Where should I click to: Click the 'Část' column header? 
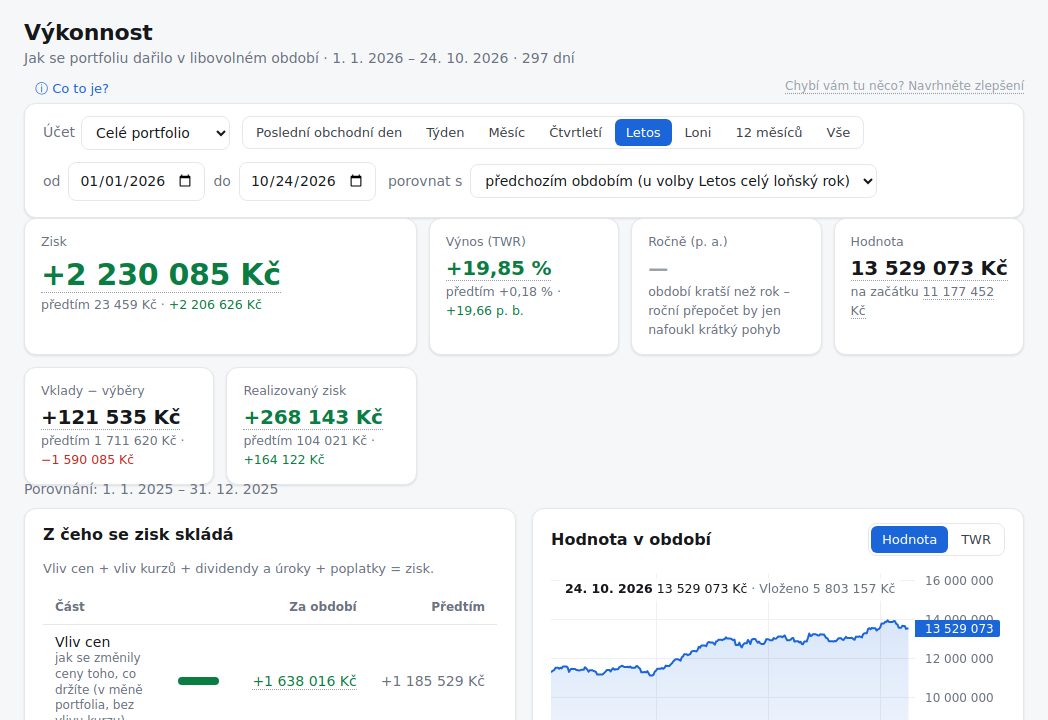tap(70, 606)
